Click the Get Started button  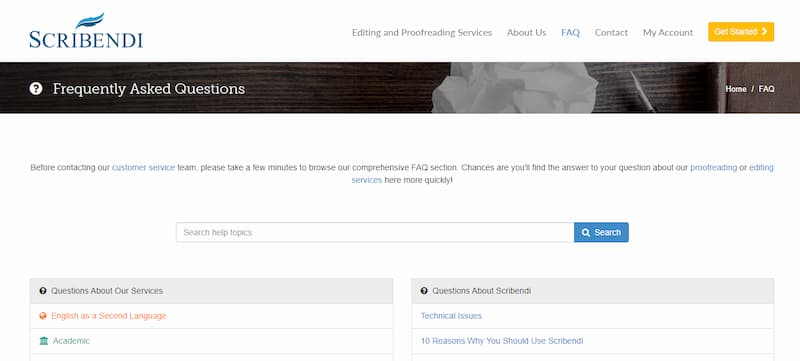pos(741,32)
